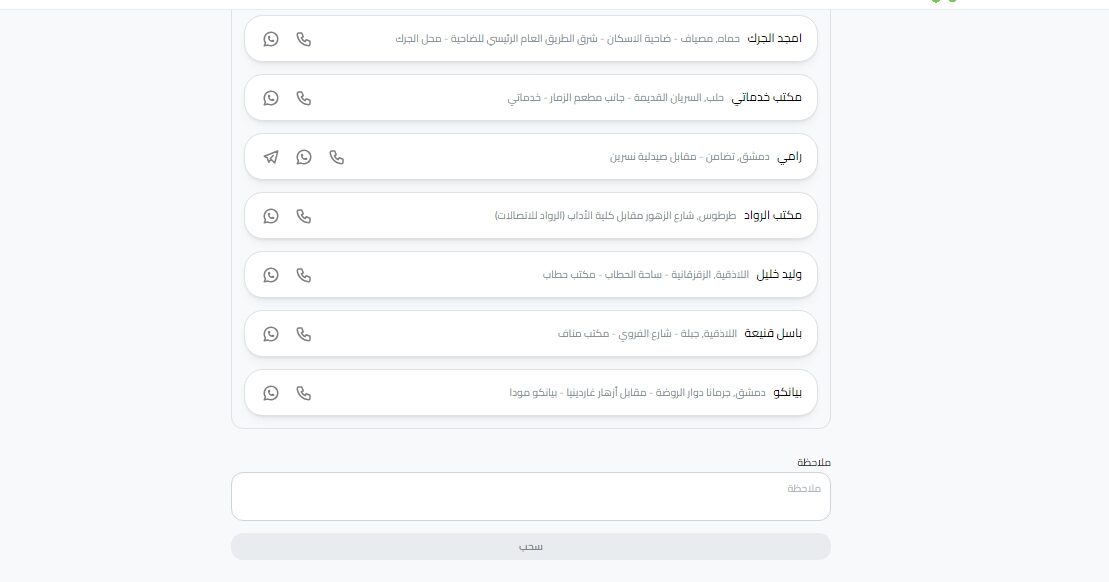
Task: Call باسل قنيعة via the phone icon
Action: (303, 334)
